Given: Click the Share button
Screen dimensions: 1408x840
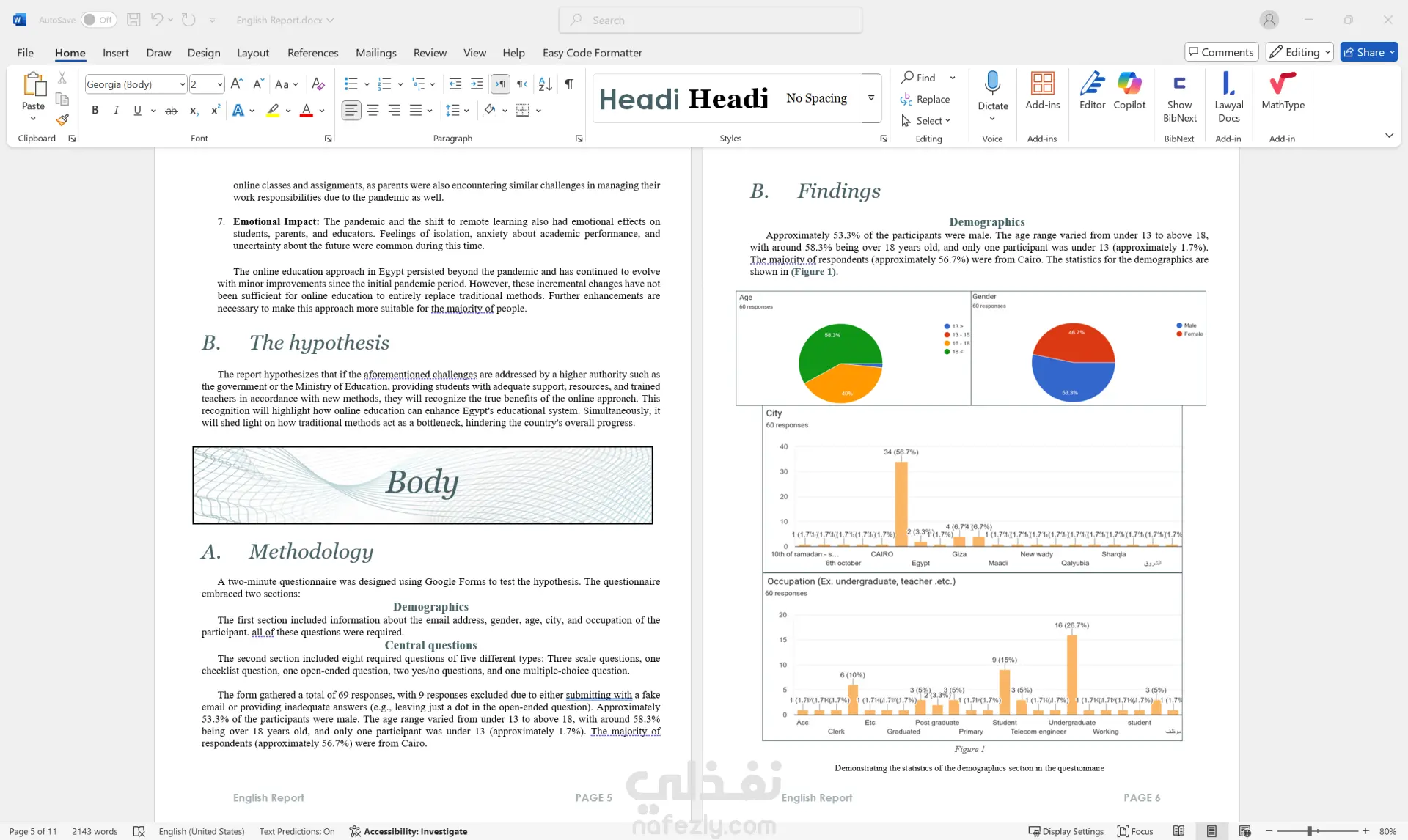Looking at the screenshot, I should click(x=1368, y=52).
